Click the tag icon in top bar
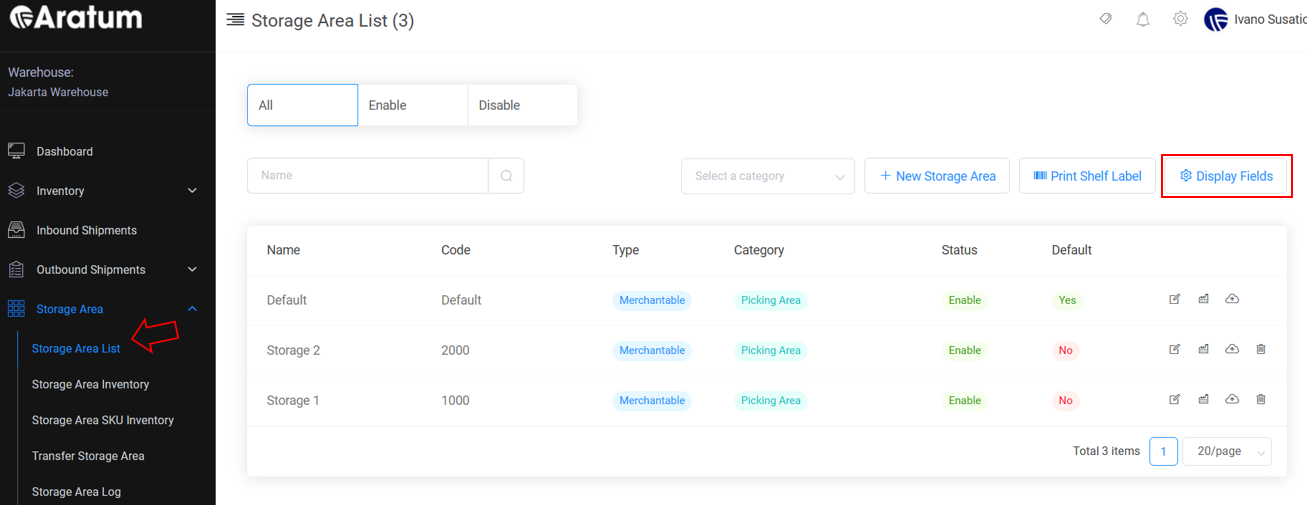 click(1105, 19)
